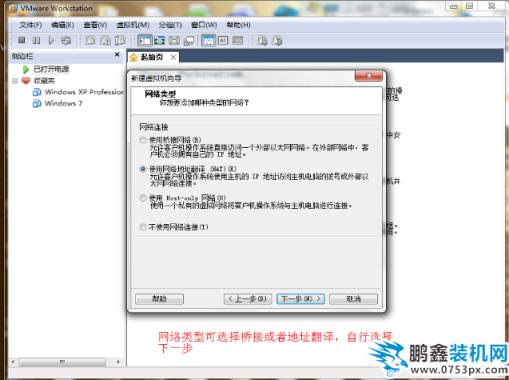Select 已打开电源 in the sidebar tree
This screenshot has height=380, width=509.
click(x=51, y=69)
